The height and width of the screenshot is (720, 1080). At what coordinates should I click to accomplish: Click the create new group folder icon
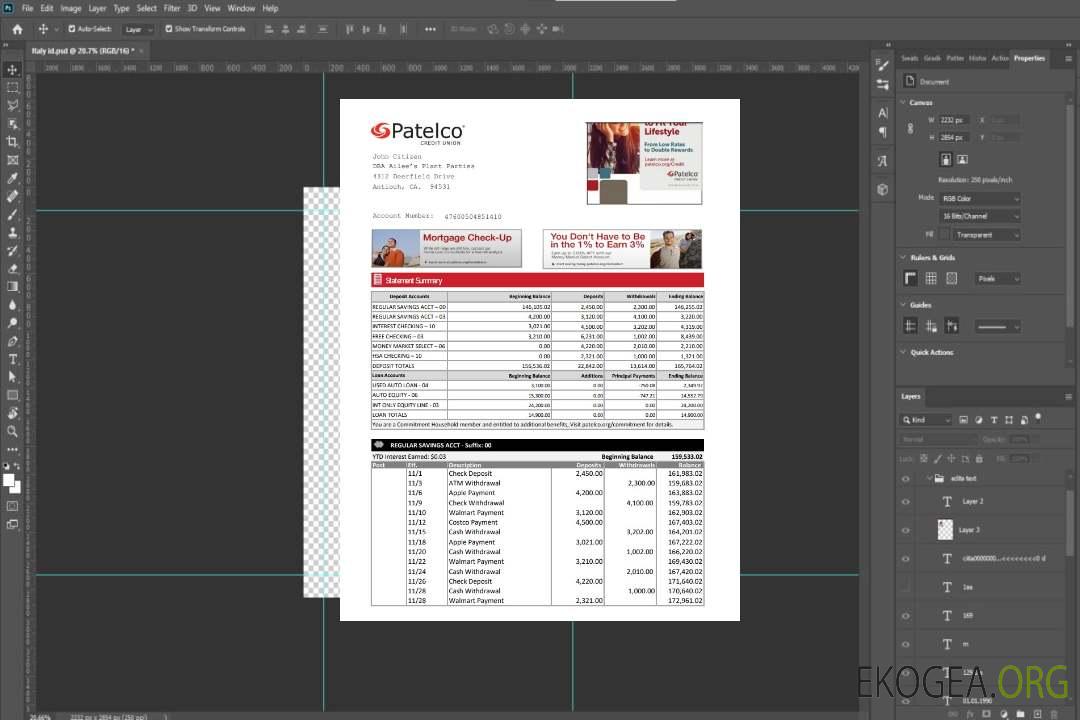pyautogui.click(x=1020, y=714)
